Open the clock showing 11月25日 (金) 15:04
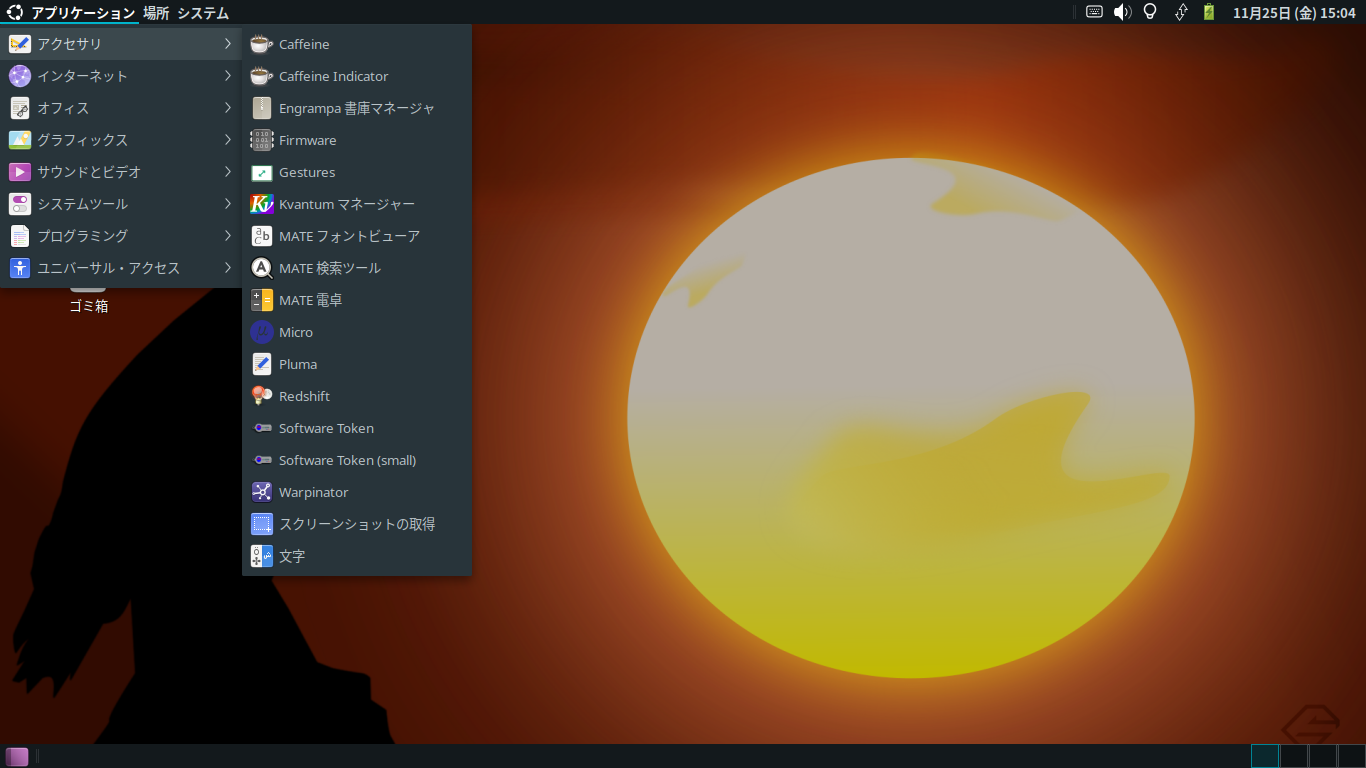This screenshot has height=768, width=1366. tap(1294, 13)
